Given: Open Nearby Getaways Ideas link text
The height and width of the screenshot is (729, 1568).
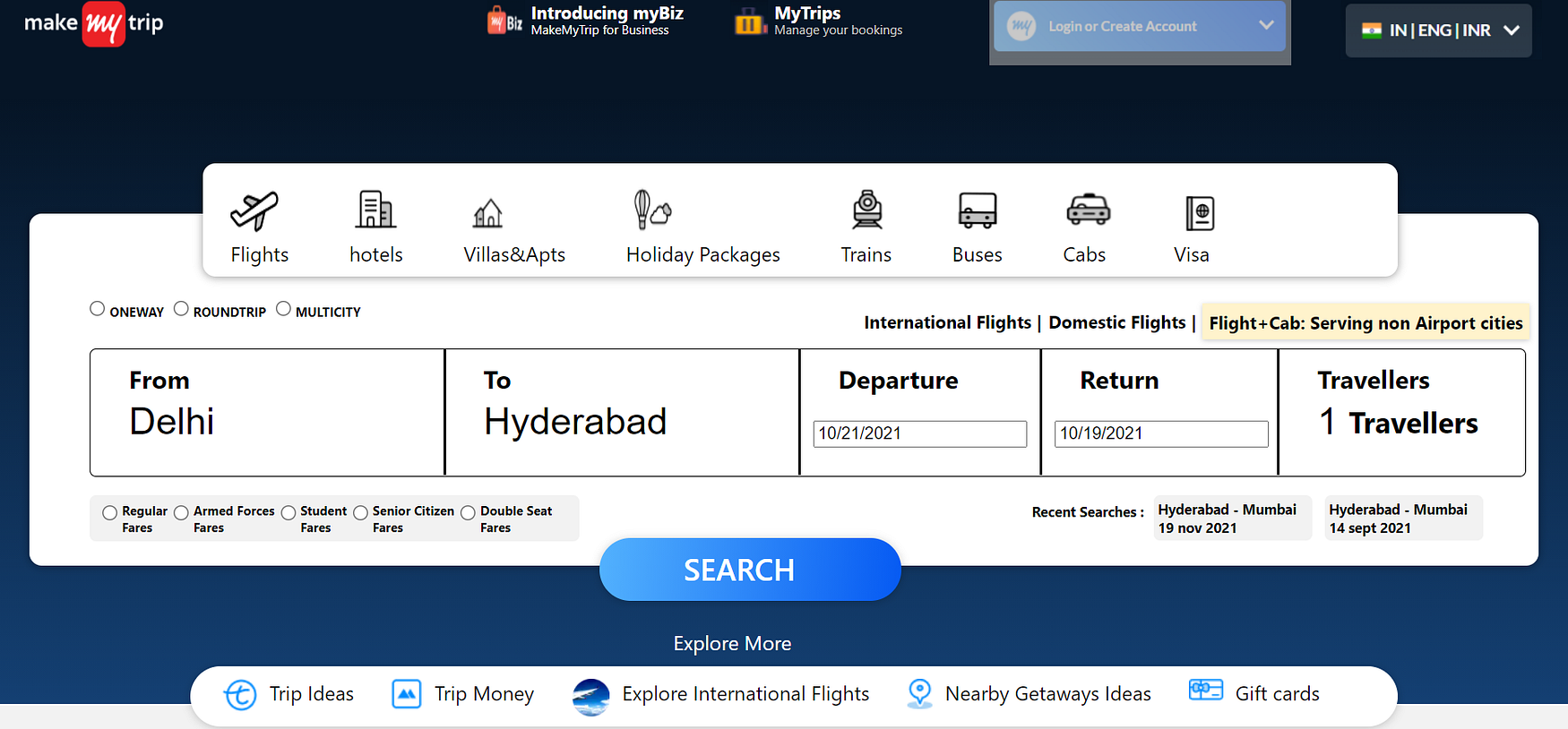Looking at the screenshot, I should click(1048, 694).
